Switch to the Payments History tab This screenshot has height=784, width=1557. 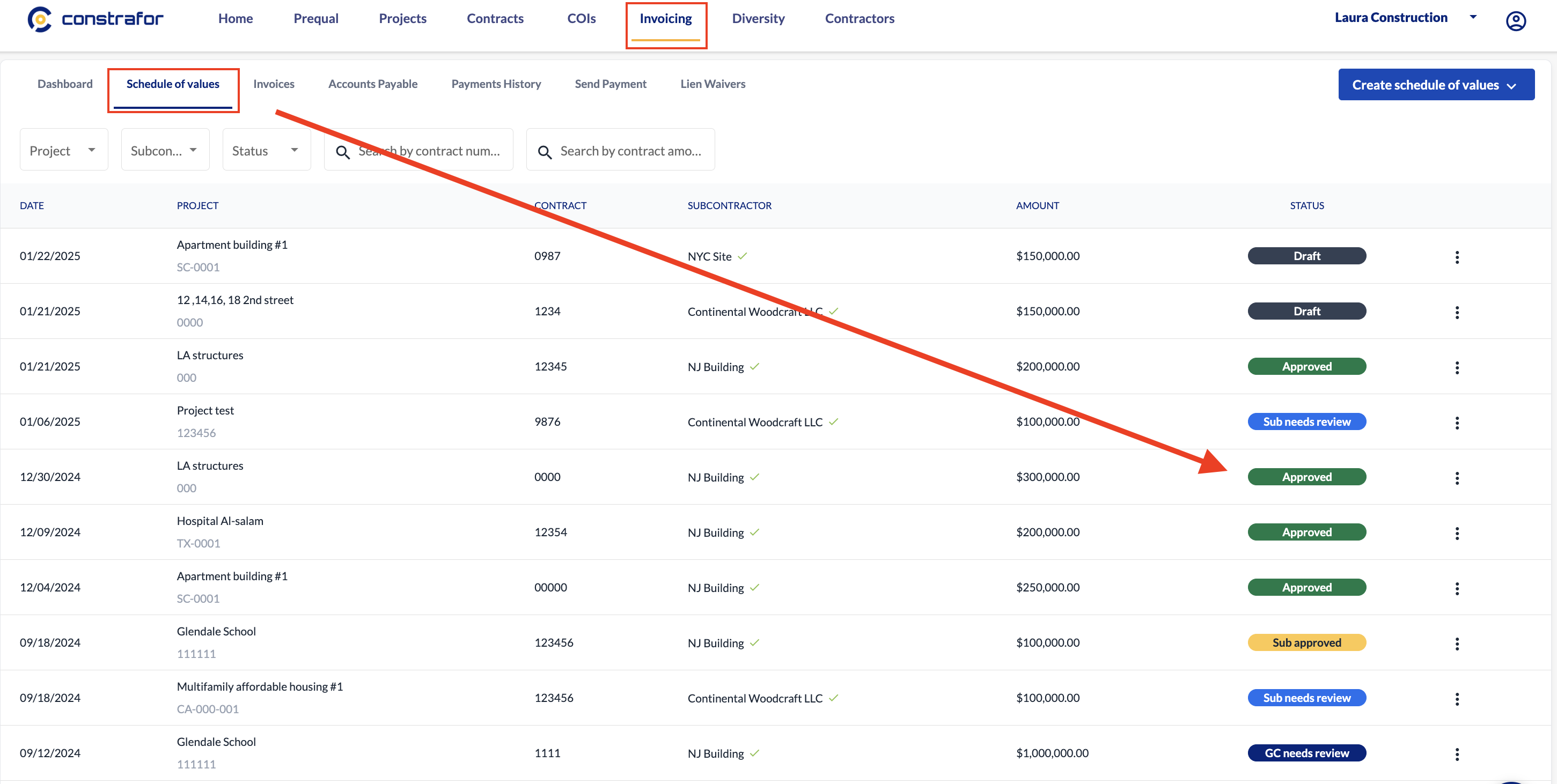pyautogui.click(x=496, y=84)
